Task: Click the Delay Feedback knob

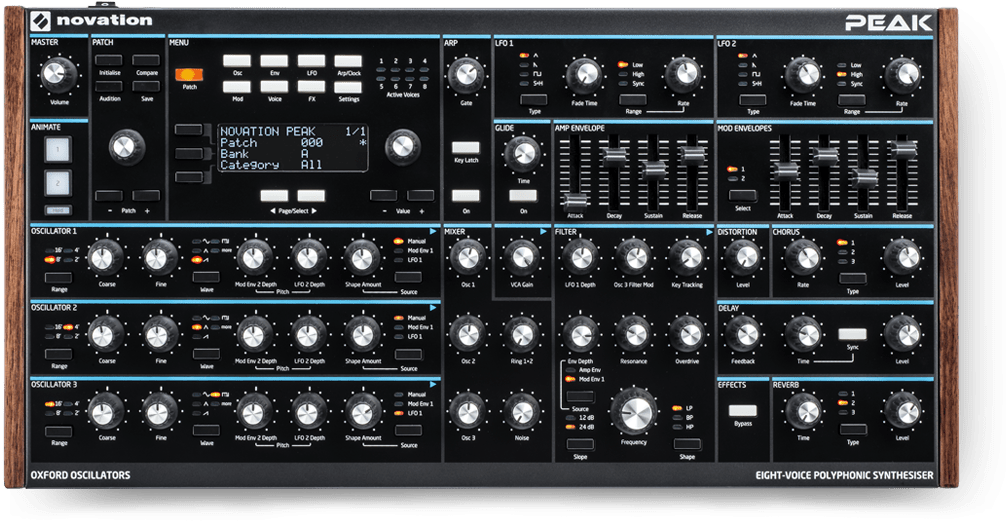Action: tap(742, 334)
